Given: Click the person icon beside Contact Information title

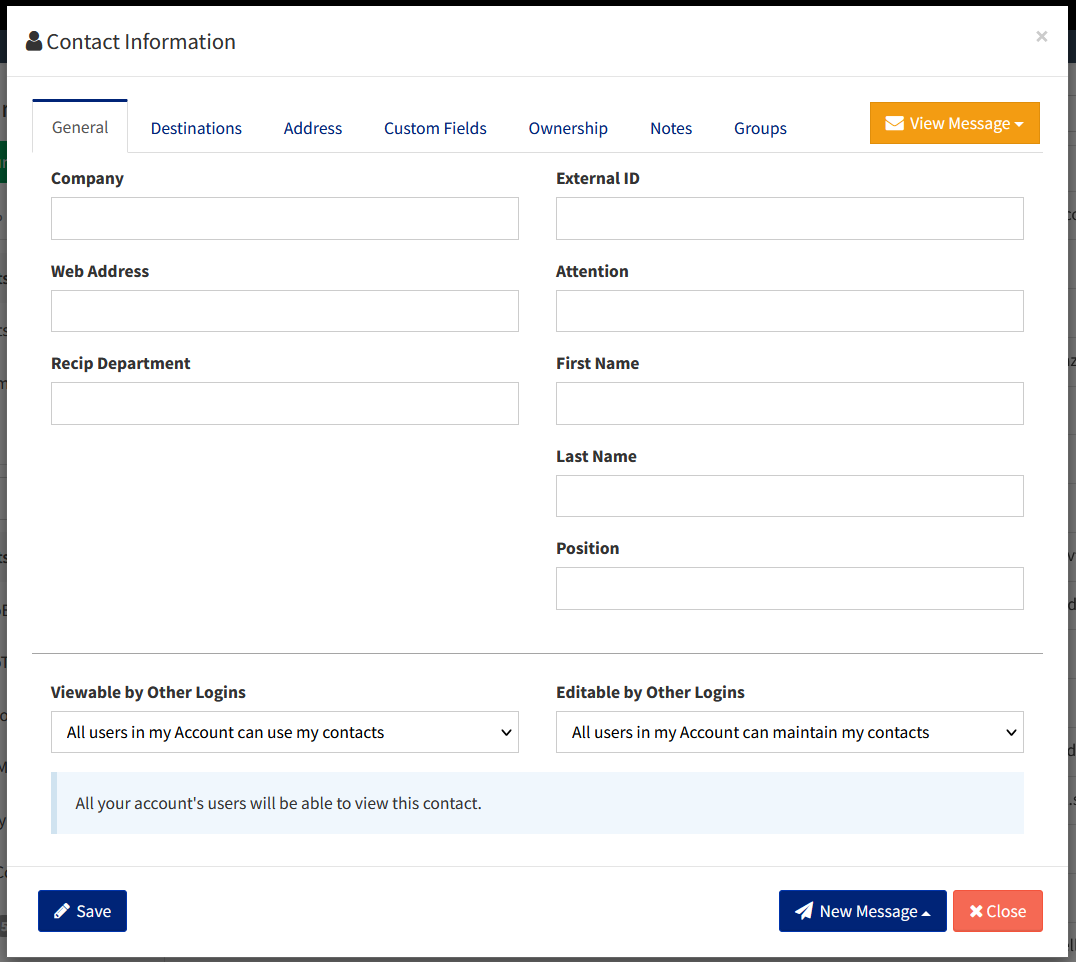Looking at the screenshot, I should click(x=33, y=41).
